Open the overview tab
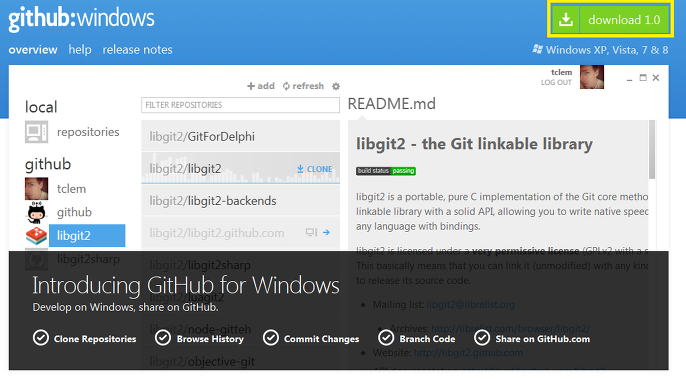The height and width of the screenshot is (379, 686). (33, 50)
